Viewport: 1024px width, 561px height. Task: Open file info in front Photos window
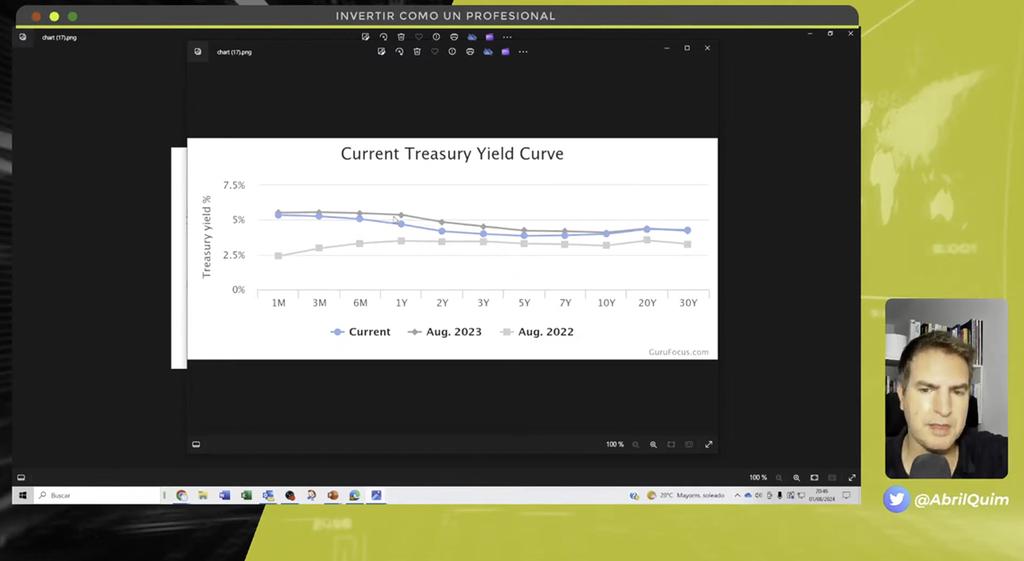452,51
